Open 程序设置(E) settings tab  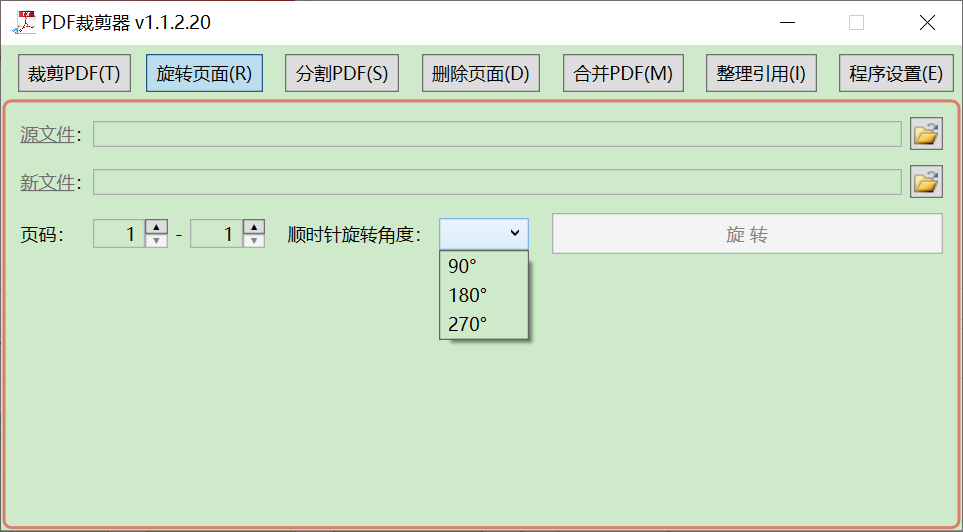(x=895, y=73)
